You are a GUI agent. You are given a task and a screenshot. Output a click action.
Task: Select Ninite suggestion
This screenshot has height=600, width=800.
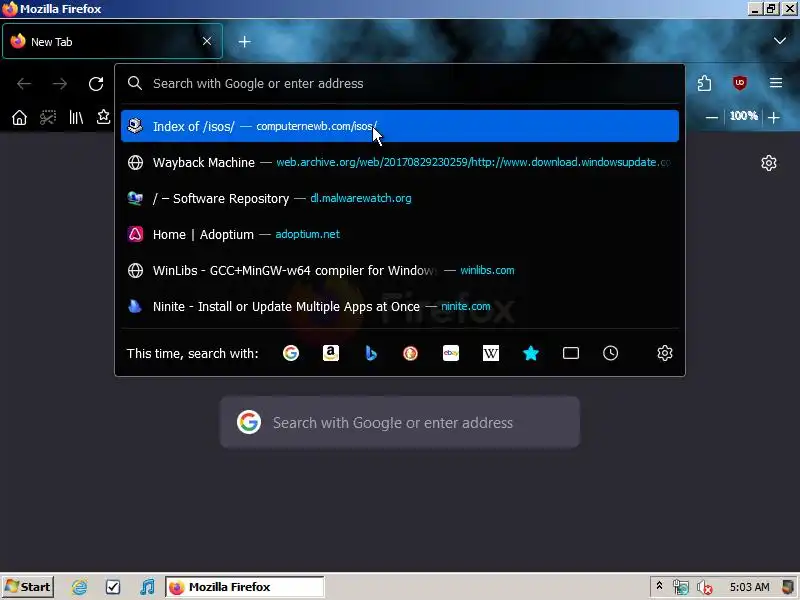coord(399,307)
